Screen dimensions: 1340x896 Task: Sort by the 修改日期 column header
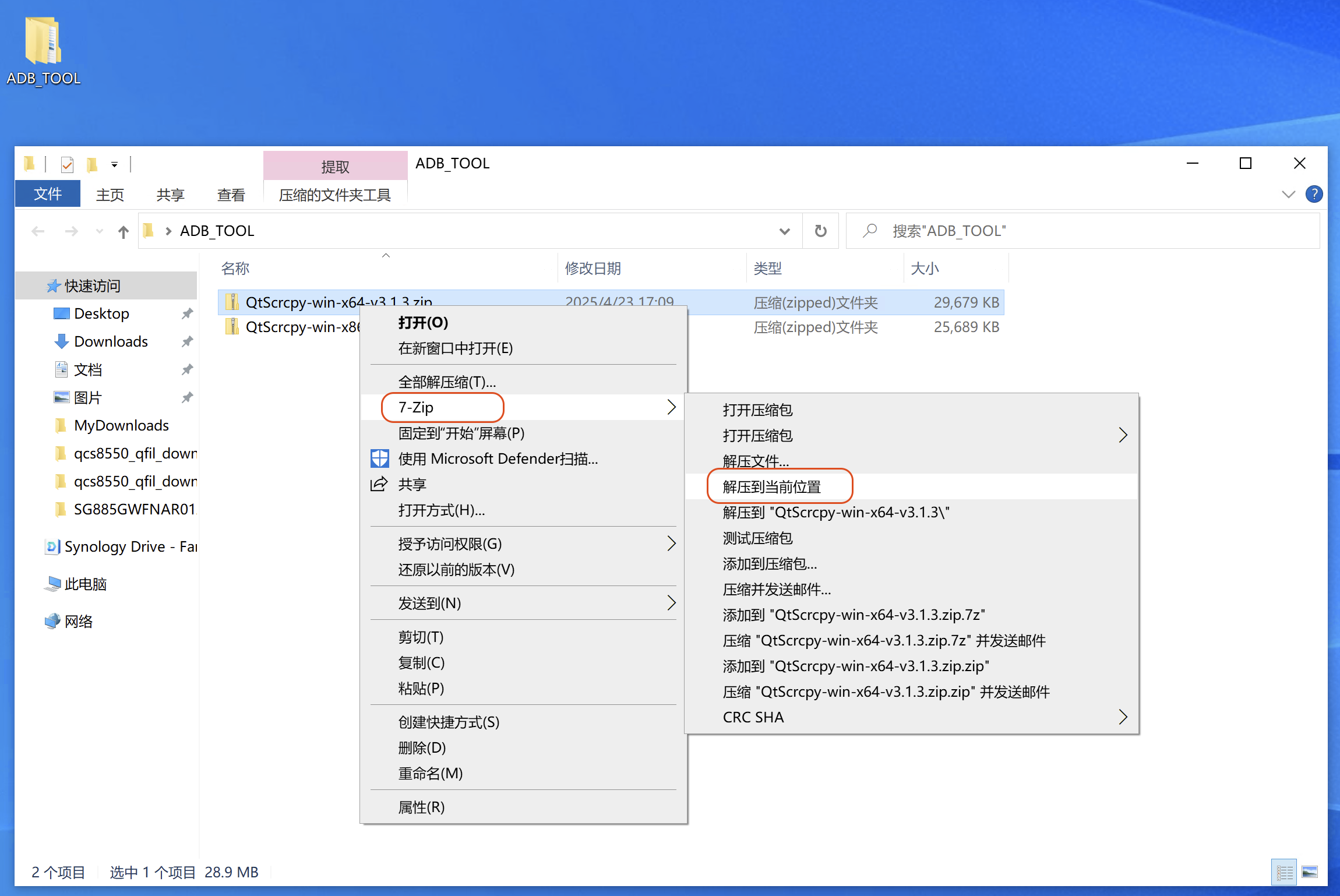[593, 269]
